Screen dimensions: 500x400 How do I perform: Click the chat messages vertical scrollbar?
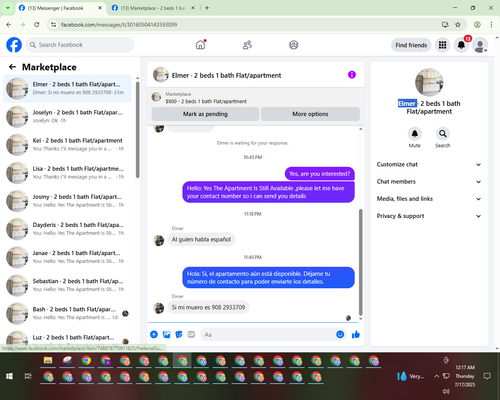point(360,262)
